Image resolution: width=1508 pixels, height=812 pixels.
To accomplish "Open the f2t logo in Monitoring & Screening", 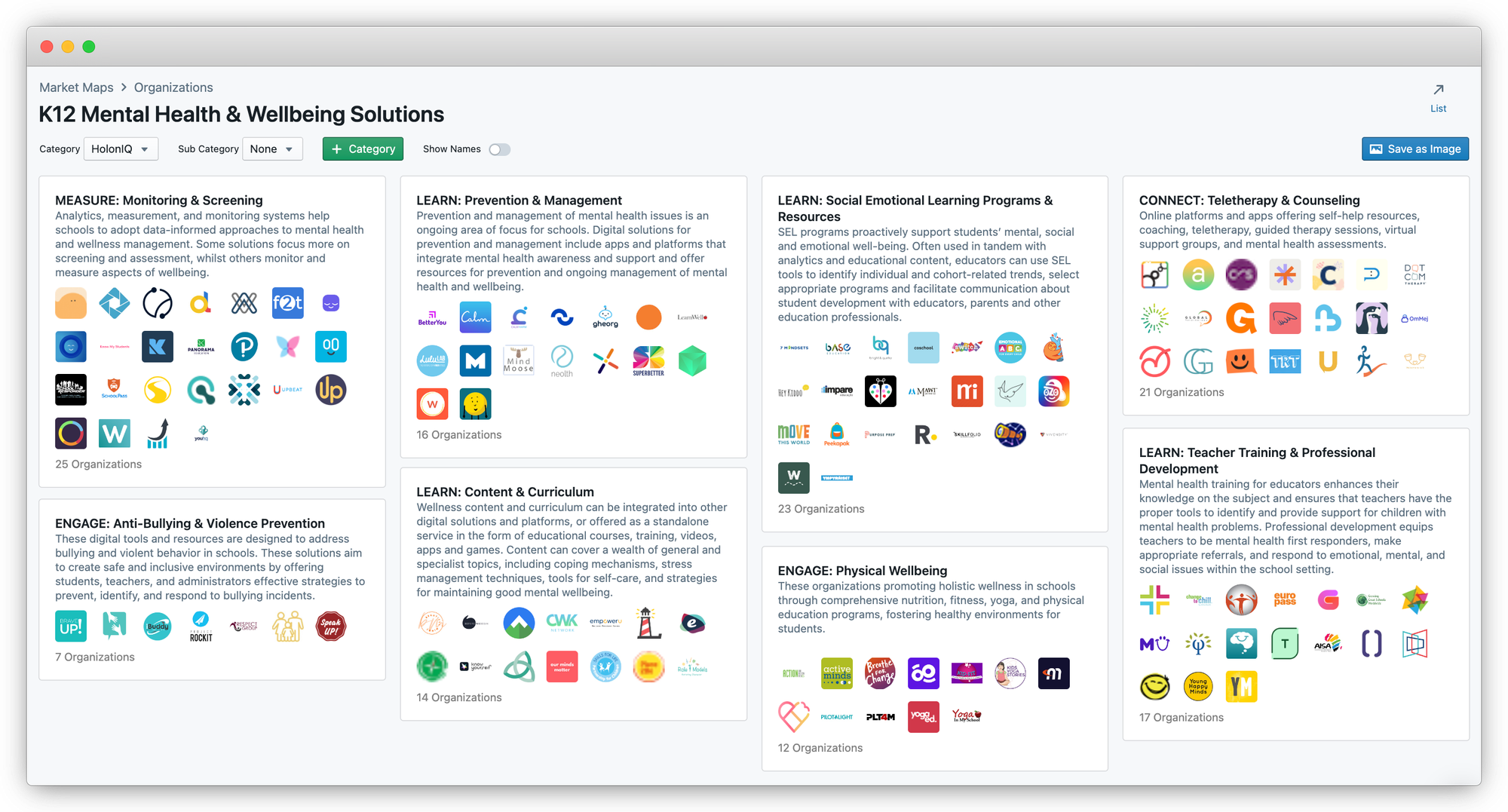I will pos(287,303).
